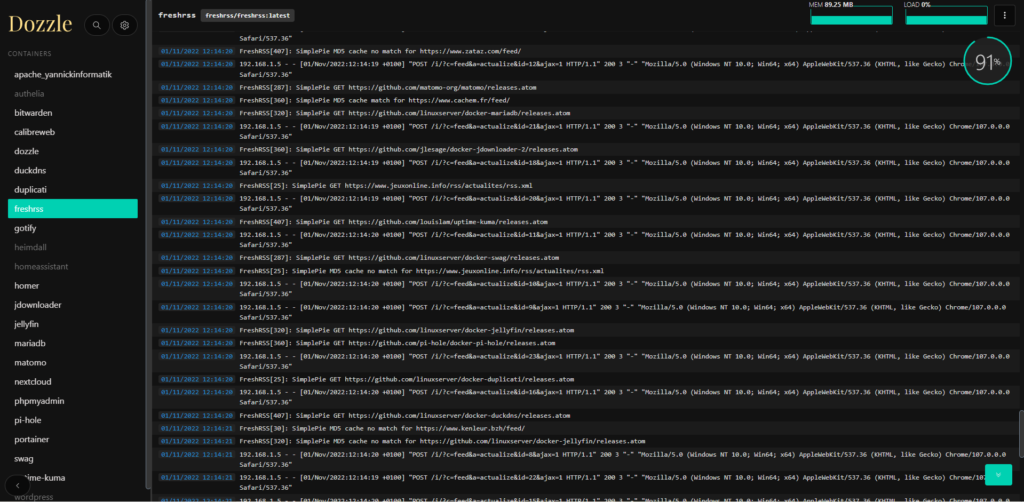
Task: Select the mariadb container
Action: pyautogui.click(x=29, y=343)
